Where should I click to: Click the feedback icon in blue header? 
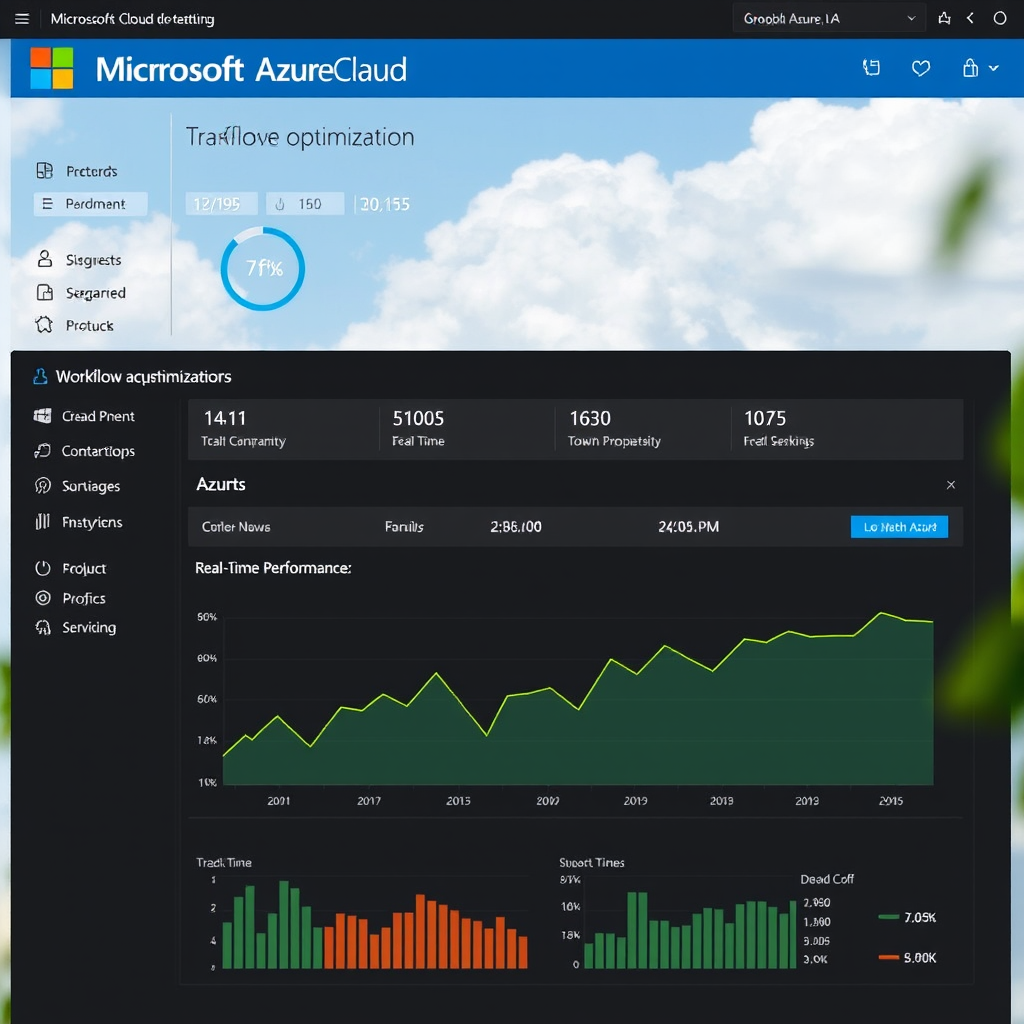(871, 68)
